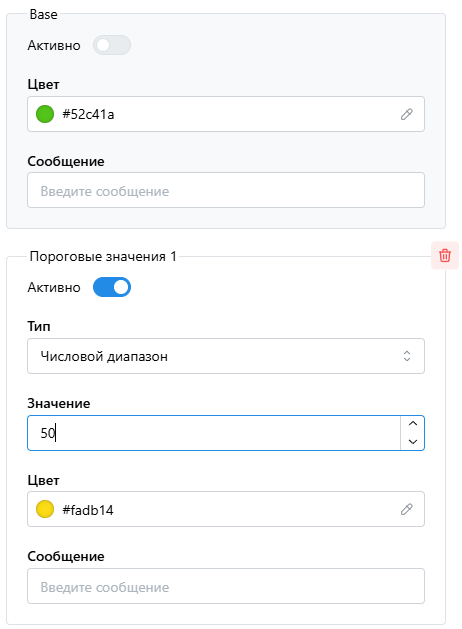Decrease Значение with the down arrow

tap(412, 442)
